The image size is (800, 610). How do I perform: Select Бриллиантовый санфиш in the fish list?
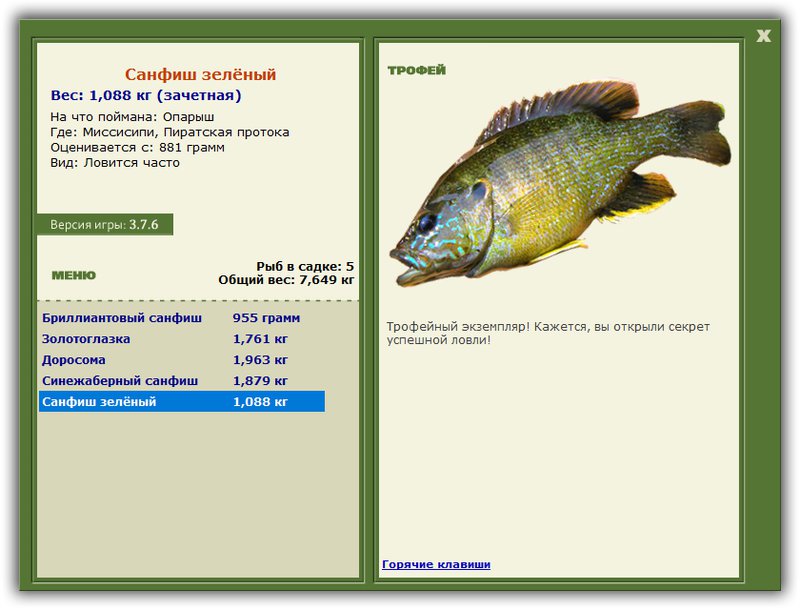(182, 318)
